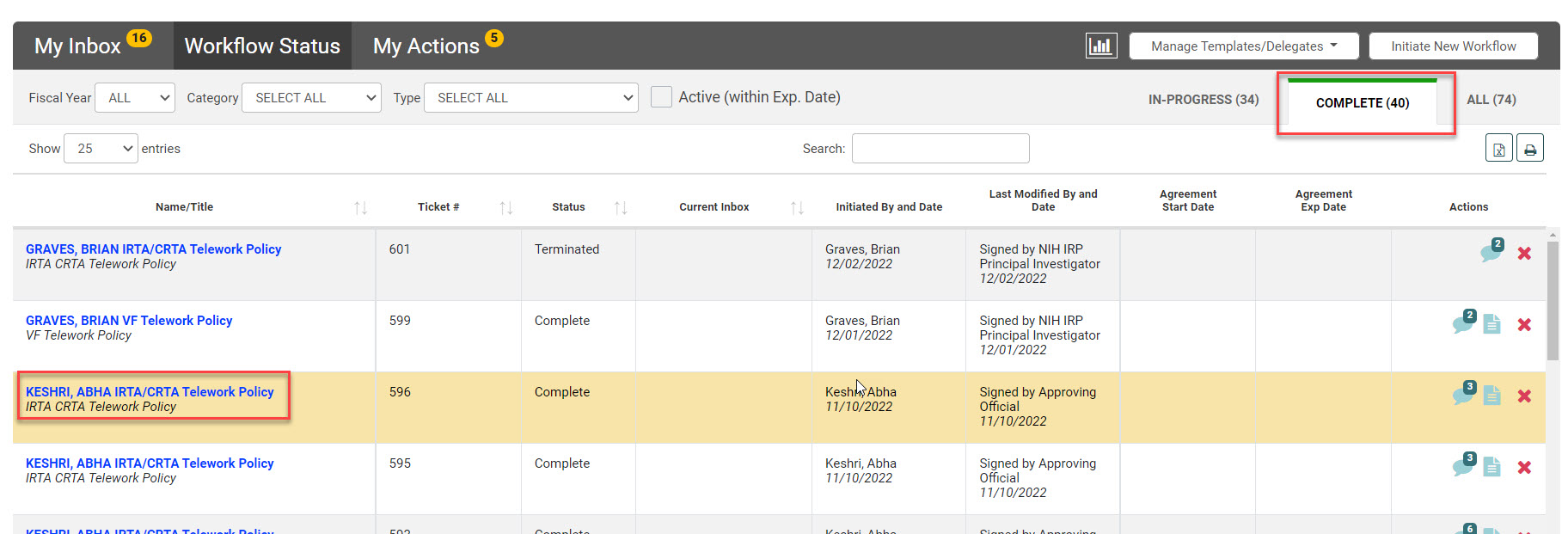Viewport: 1568px width, 534px height.
Task: Sort by Status column arrows
Action: (621, 207)
